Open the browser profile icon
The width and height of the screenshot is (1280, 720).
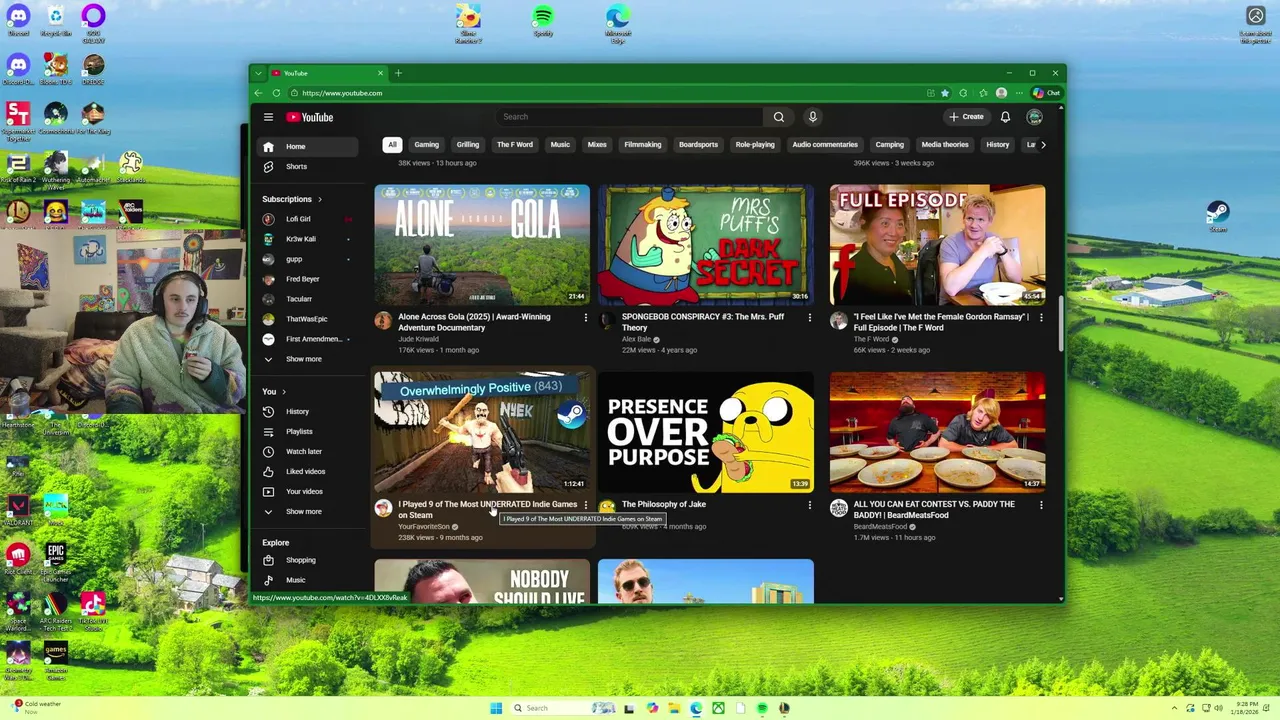coord(1001,93)
